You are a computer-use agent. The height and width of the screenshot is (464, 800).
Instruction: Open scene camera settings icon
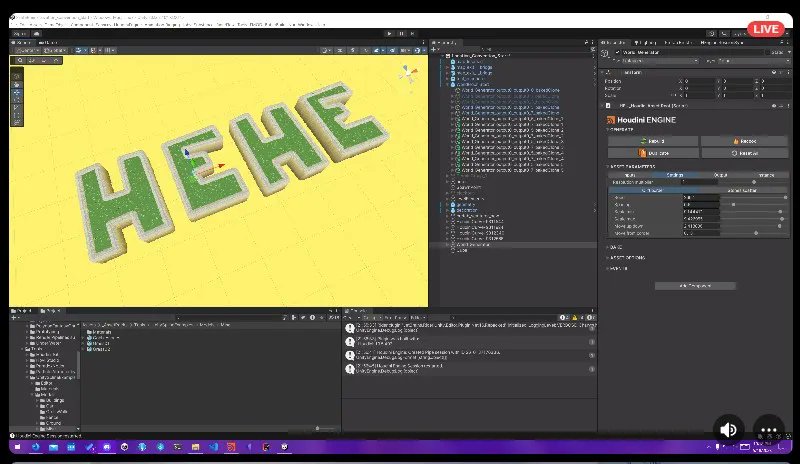[x=405, y=51]
